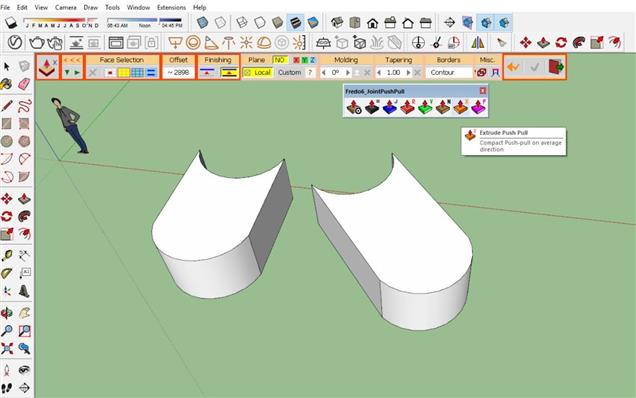This screenshot has height=398, width=636.
Task: Decrease the Tapering value left arrow
Action: coord(379,73)
